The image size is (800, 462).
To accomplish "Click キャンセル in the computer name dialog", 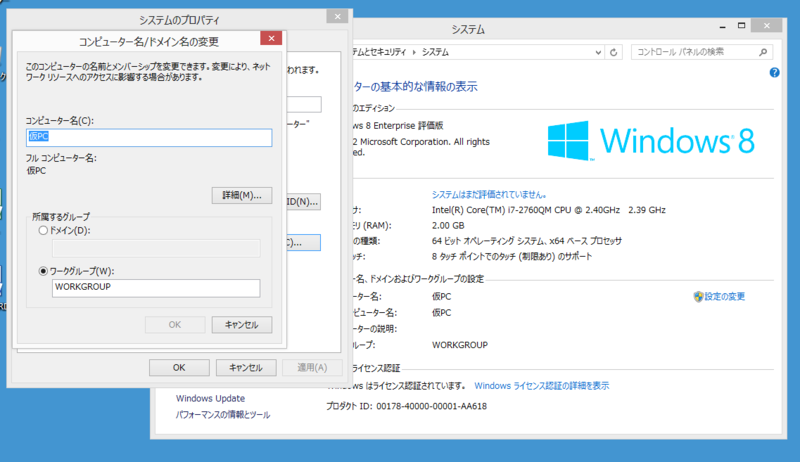I will [x=242, y=325].
